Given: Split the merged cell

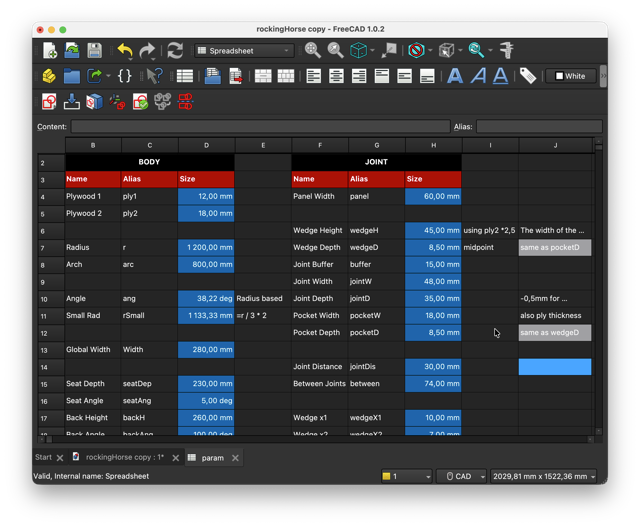Looking at the screenshot, I should pos(286,76).
